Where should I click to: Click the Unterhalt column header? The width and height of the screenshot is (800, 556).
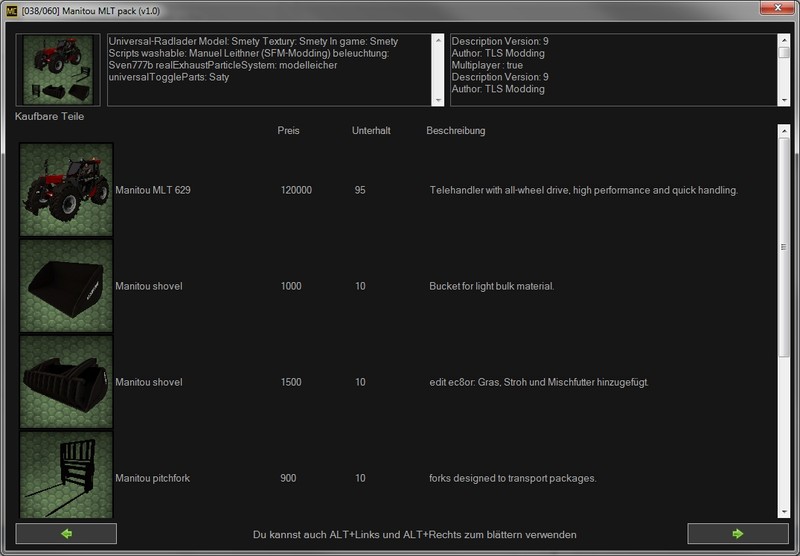click(x=371, y=131)
